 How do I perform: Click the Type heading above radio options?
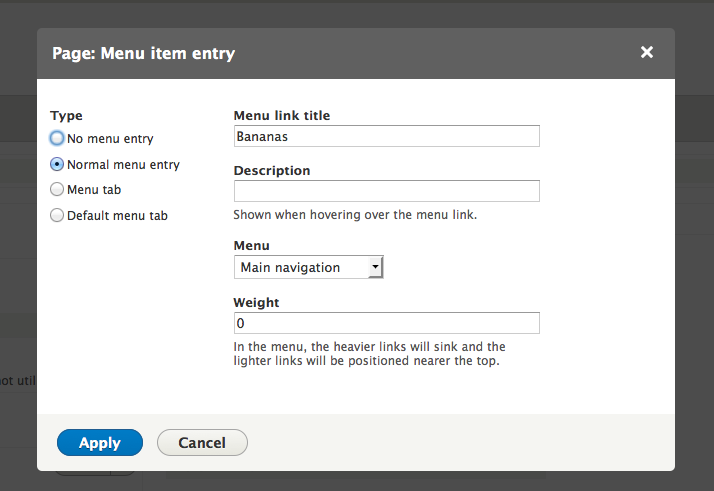[66, 116]
